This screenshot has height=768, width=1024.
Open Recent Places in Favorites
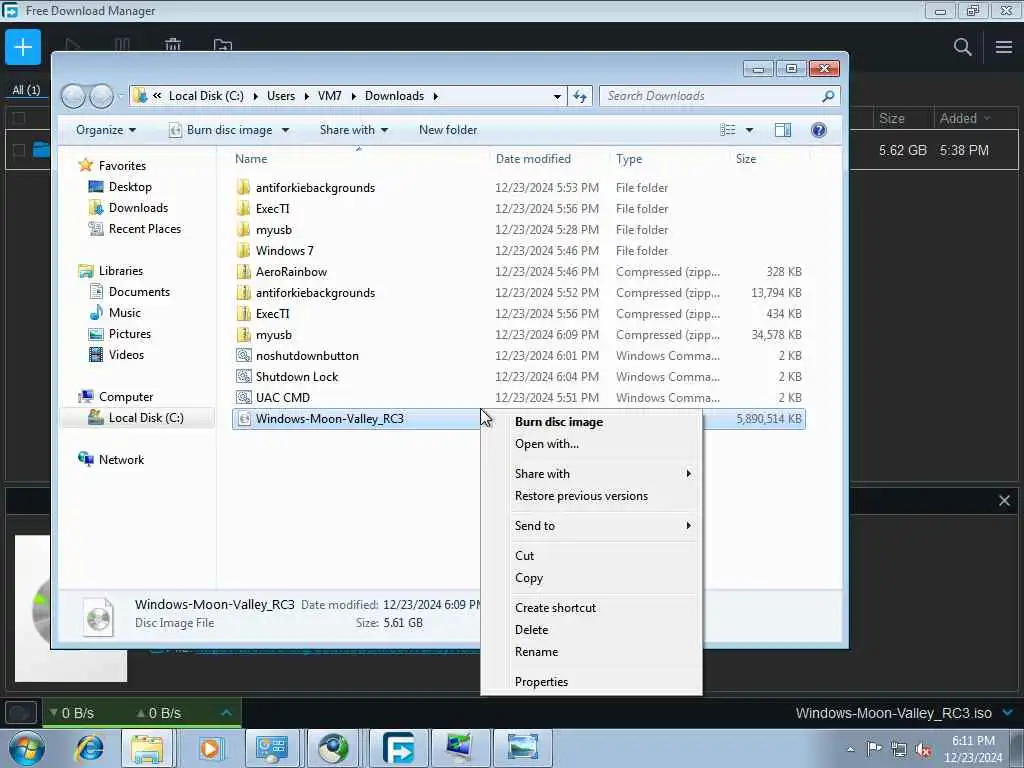[144, 229]
